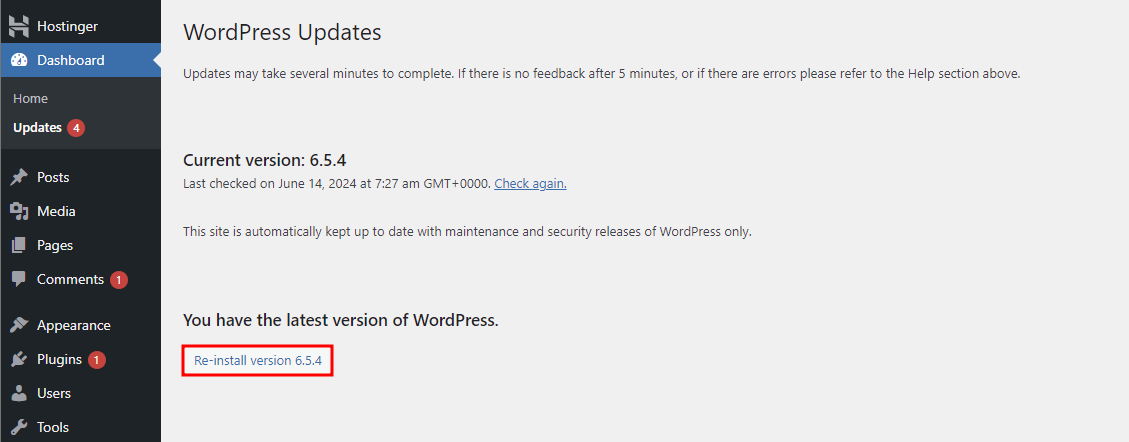Open the Appearance menu
Screen dimensions: 1129x442
click(x=73, y=325)
